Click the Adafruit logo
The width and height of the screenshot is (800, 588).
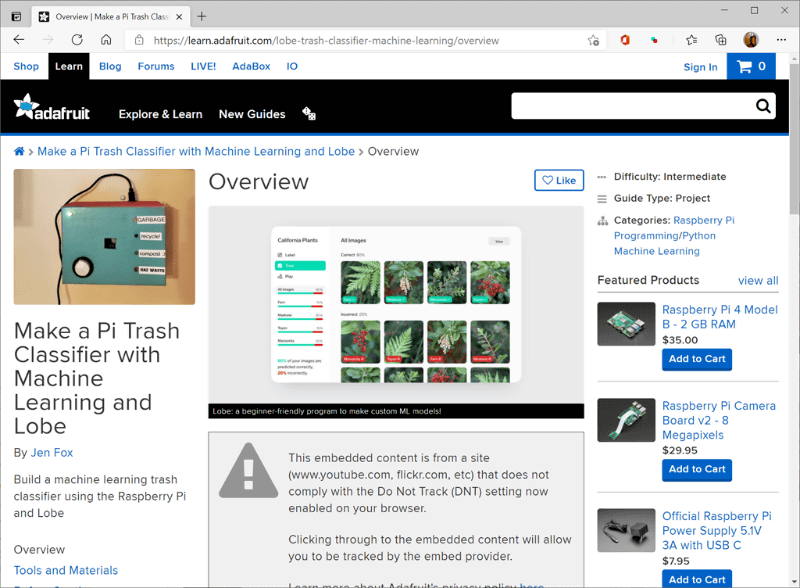[x=52, y=107]
